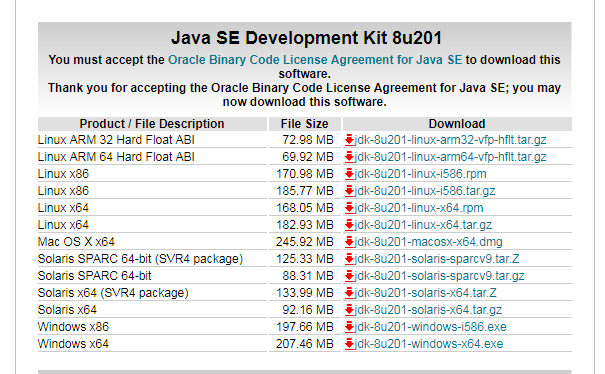The image size is (605, 374).
Task: Open Oracle Binary Code License Agreement link
Action: click(x=315, y=60)
